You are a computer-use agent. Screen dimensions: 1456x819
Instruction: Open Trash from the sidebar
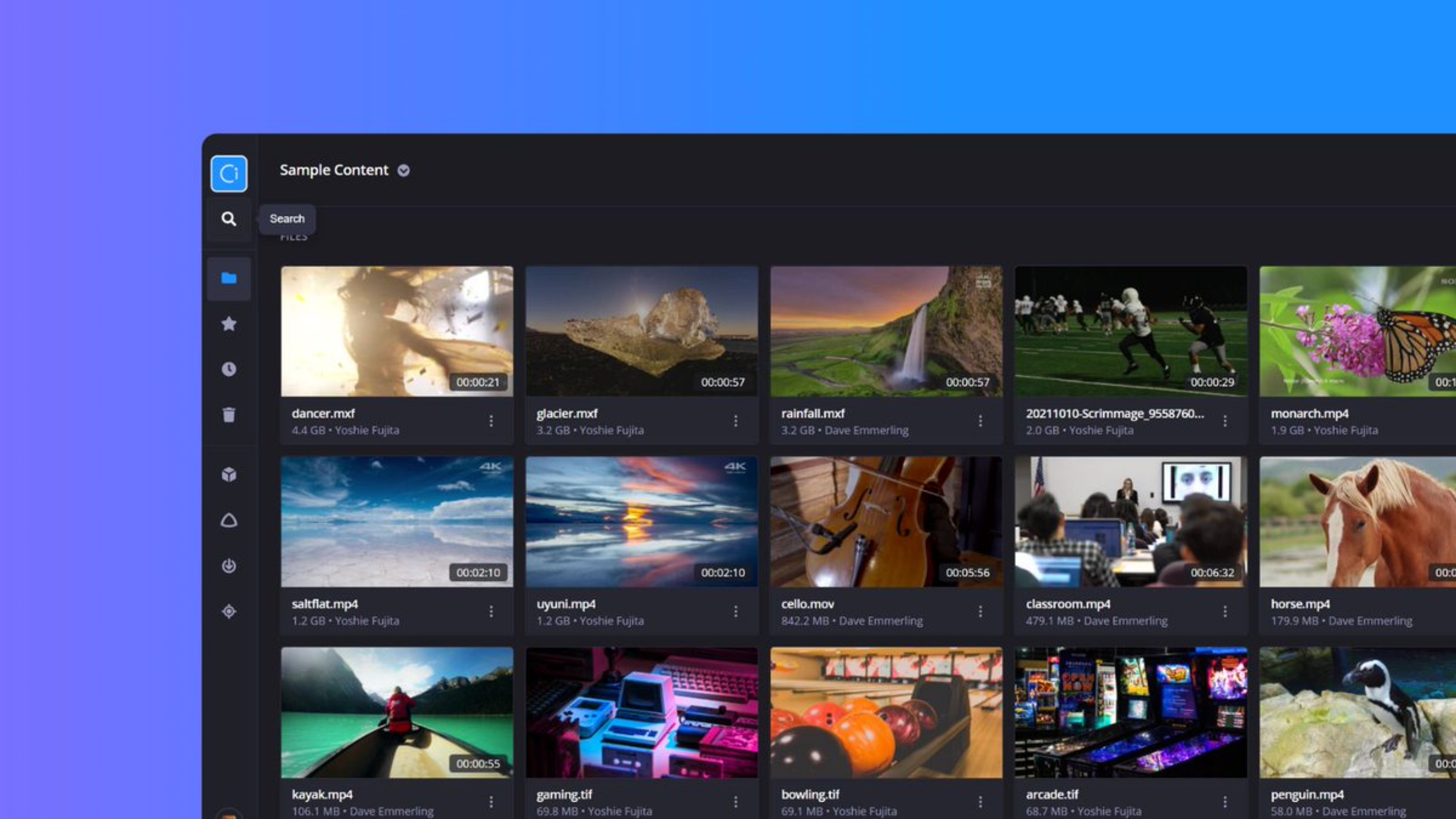pos(229,415)
